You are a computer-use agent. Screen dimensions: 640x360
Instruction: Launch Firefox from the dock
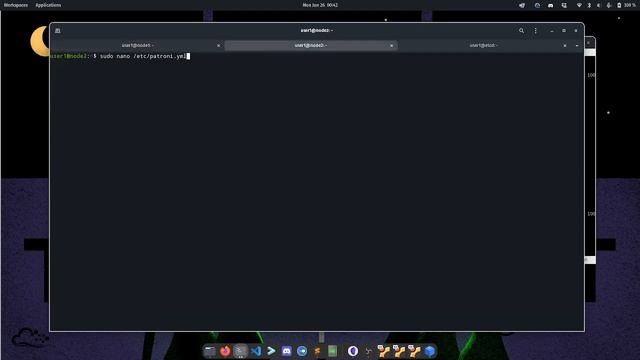[225, 351]
